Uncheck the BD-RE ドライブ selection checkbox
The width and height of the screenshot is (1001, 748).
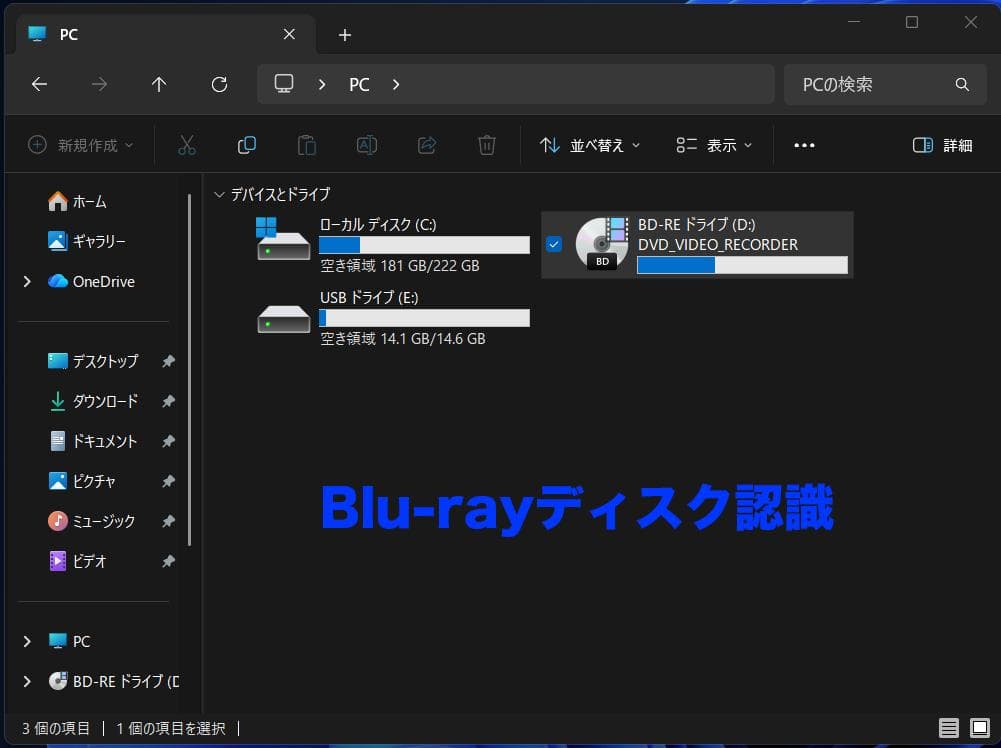coord(553,244)
